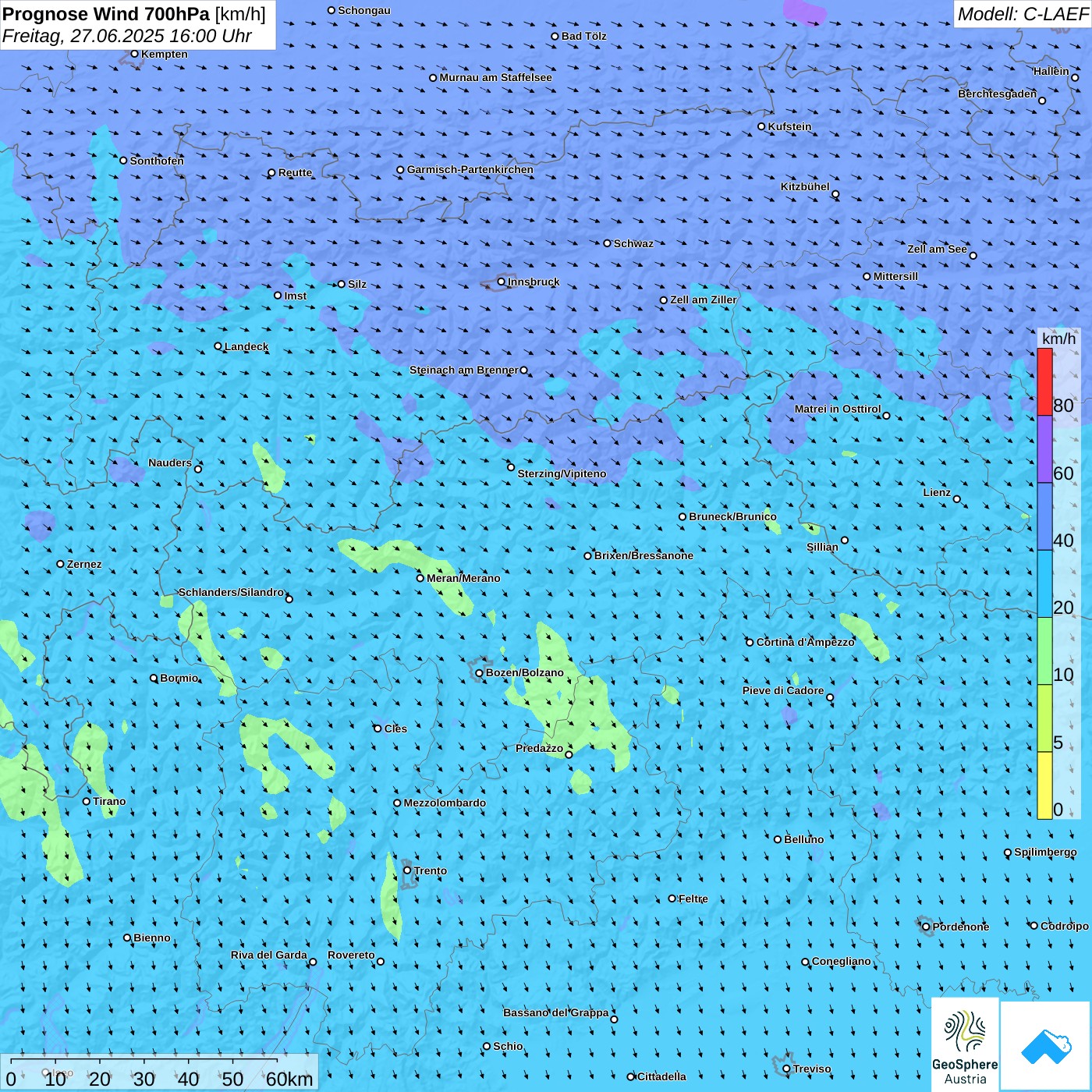Click the 'Berchtesgaden' label
This screenshot has width=1092, height=1092.
click(x=998, y=94)
